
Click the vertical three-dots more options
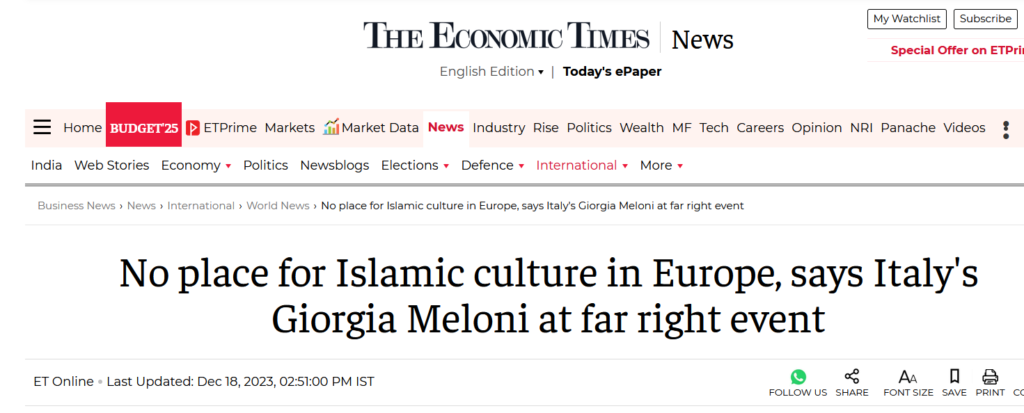click(1006, 128)
